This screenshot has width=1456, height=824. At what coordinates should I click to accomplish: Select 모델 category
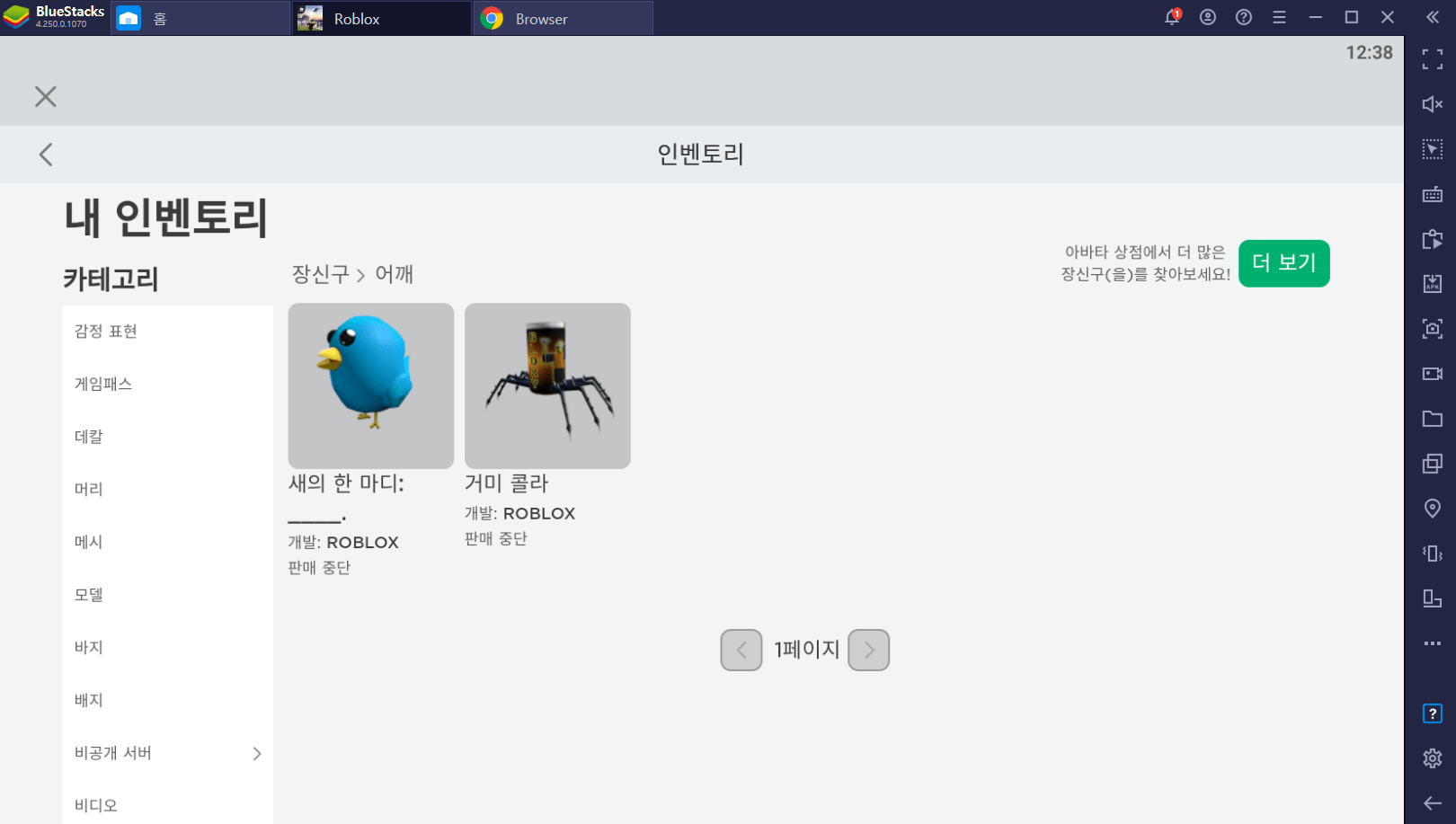[x=167, y=595]
